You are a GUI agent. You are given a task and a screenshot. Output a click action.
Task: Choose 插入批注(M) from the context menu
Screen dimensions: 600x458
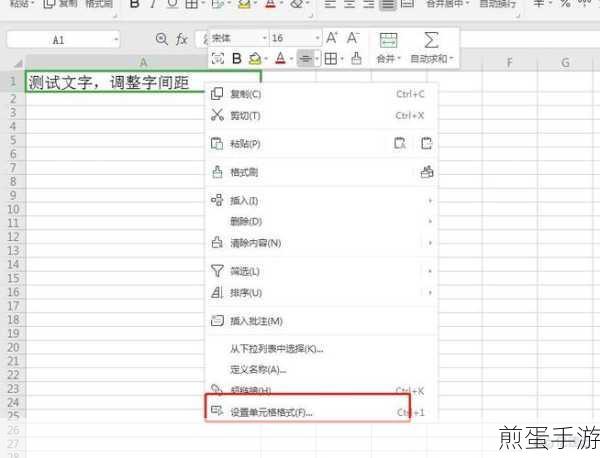click(321, 321)
